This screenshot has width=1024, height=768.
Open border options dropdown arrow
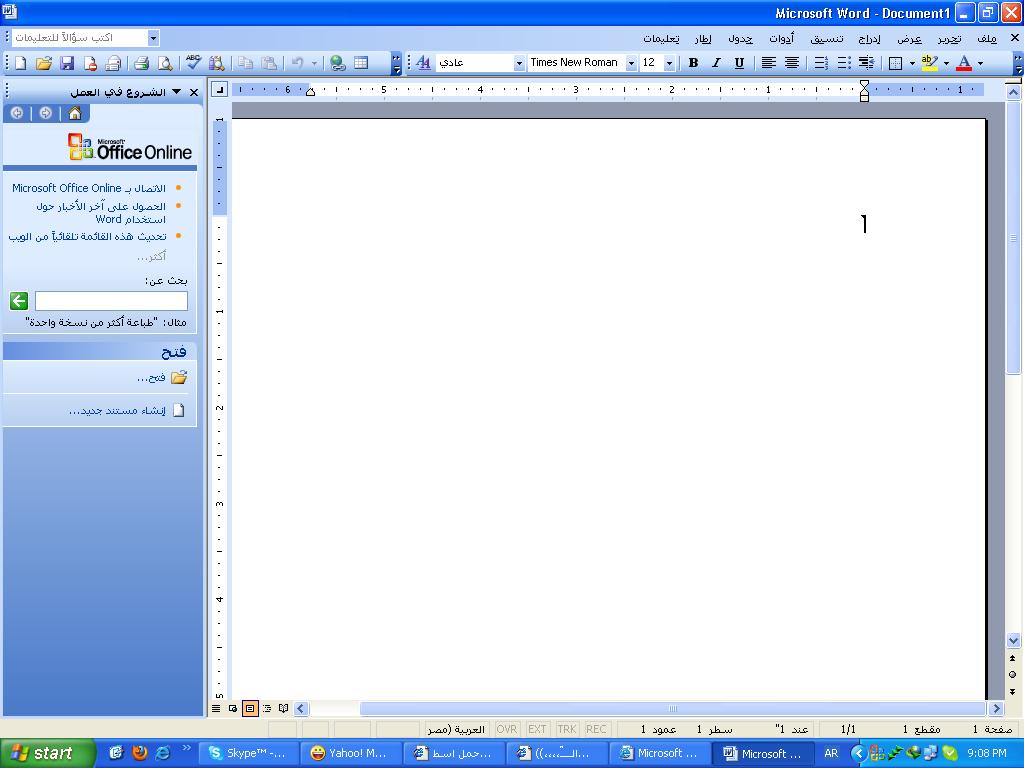coord(912,63)
